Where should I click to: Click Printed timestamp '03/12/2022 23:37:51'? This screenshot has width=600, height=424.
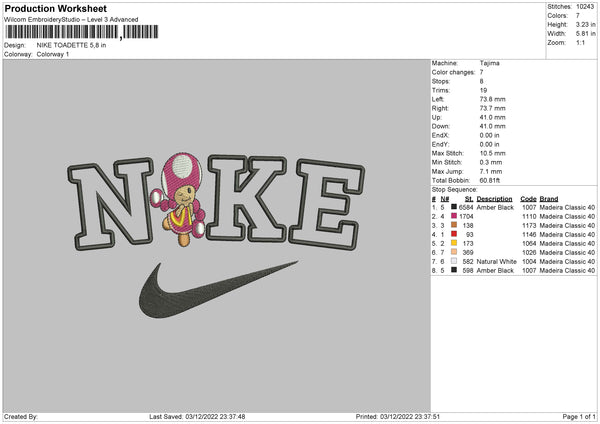410,416
